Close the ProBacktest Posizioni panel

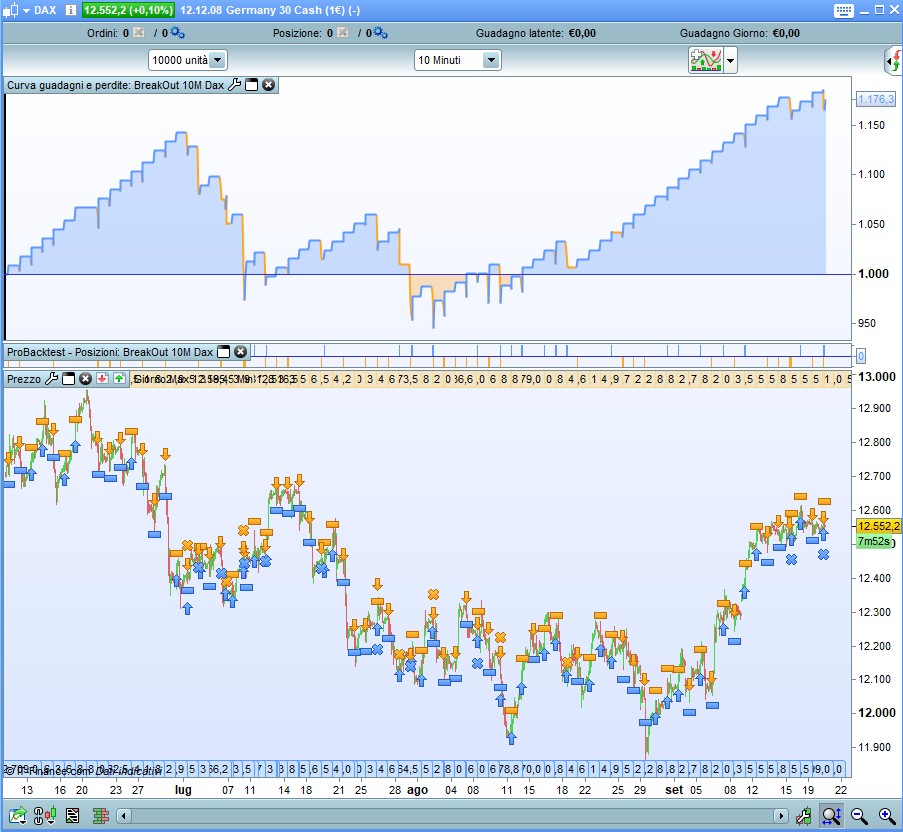pyautogui.click(x=241, y=352)
